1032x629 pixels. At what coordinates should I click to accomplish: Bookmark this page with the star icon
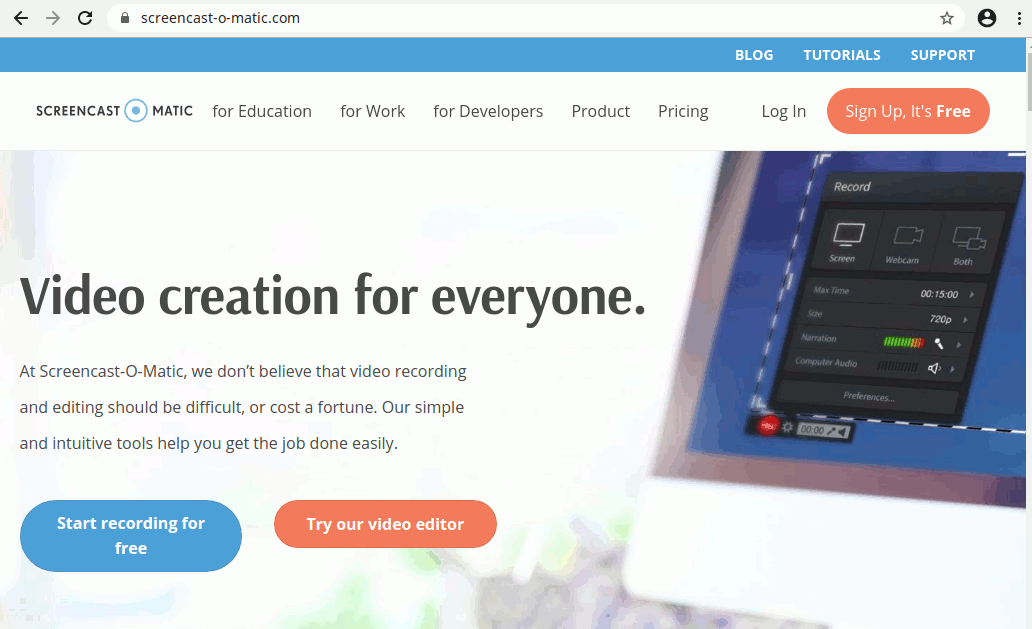coord(946,18)
